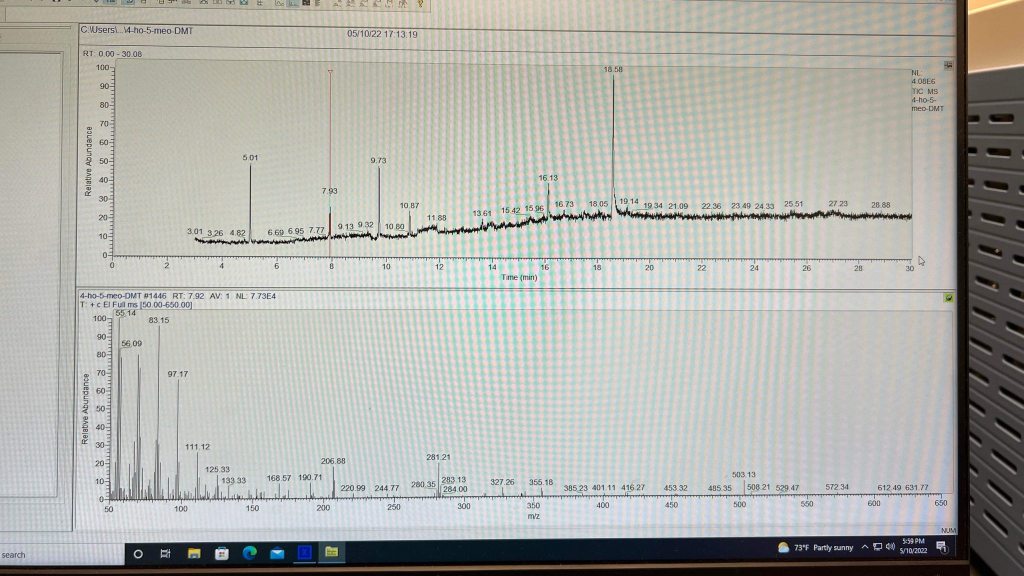Pin the mass spectrum pane with its pin icon
The width and height of the screenshot is (1024, 576).
click(948, 297)
